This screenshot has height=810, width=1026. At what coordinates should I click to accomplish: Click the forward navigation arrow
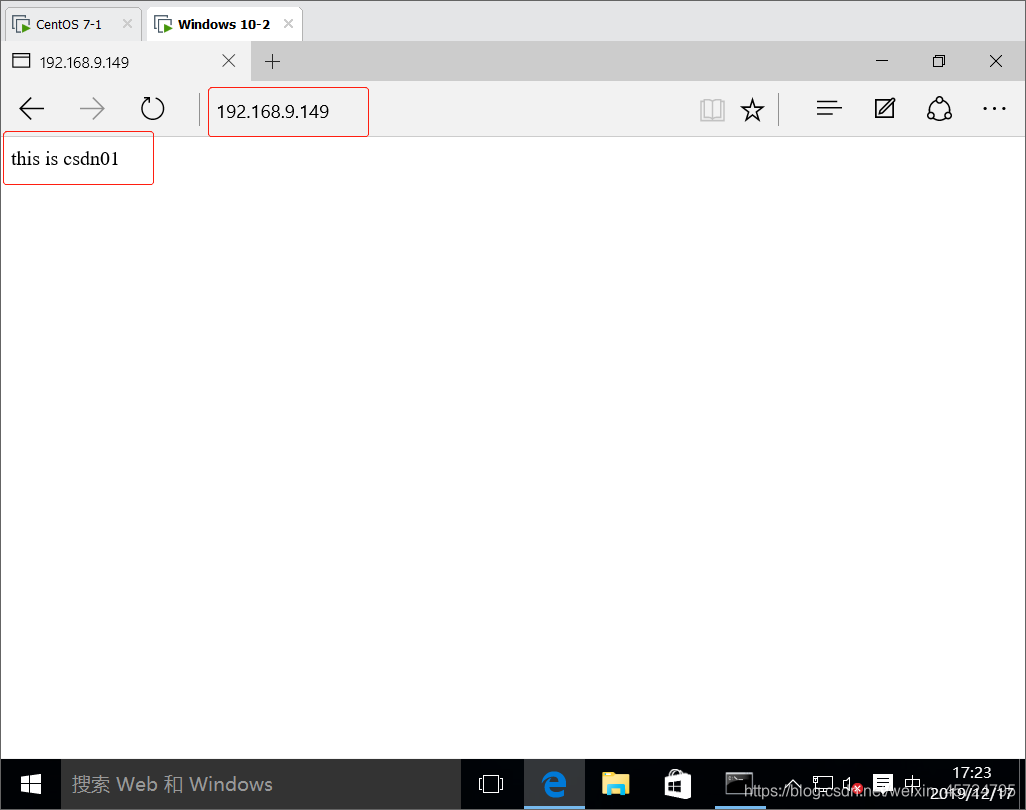coord(92,109)
